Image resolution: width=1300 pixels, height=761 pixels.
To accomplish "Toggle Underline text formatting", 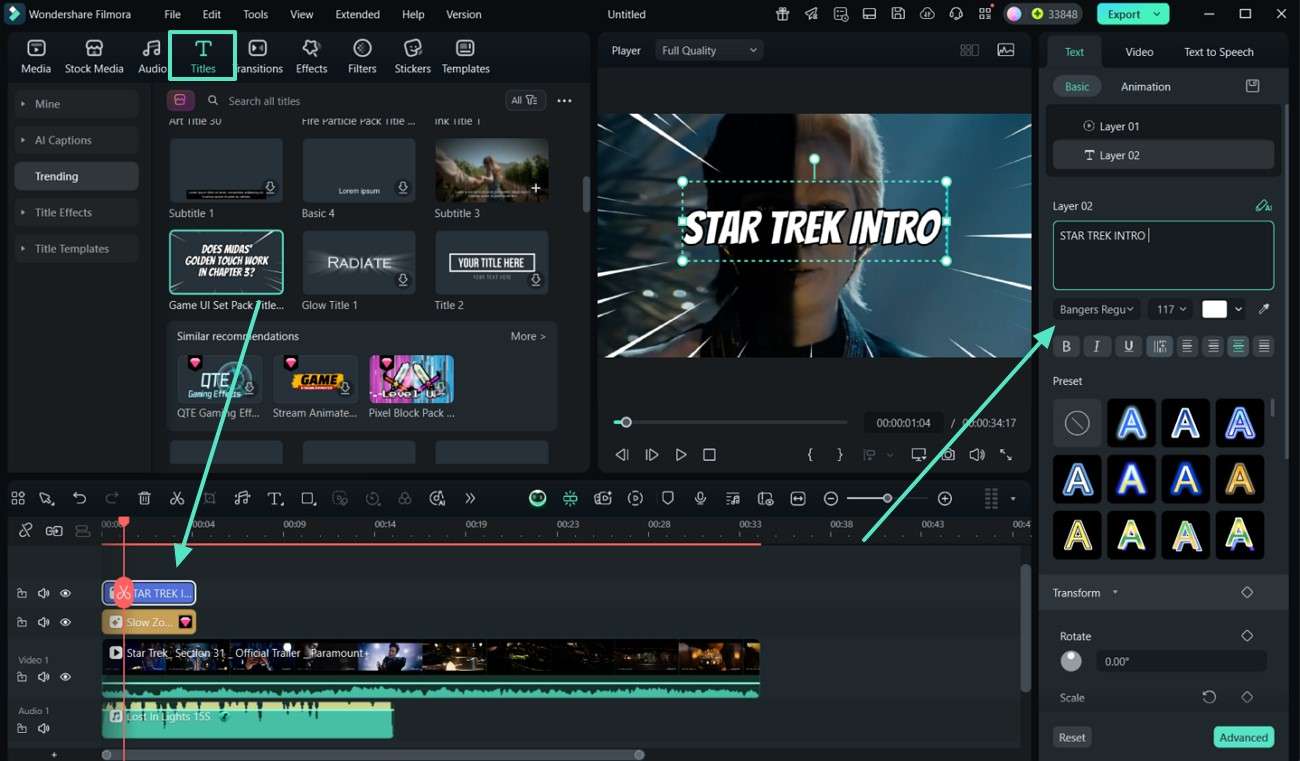I will pos(1129,346).
